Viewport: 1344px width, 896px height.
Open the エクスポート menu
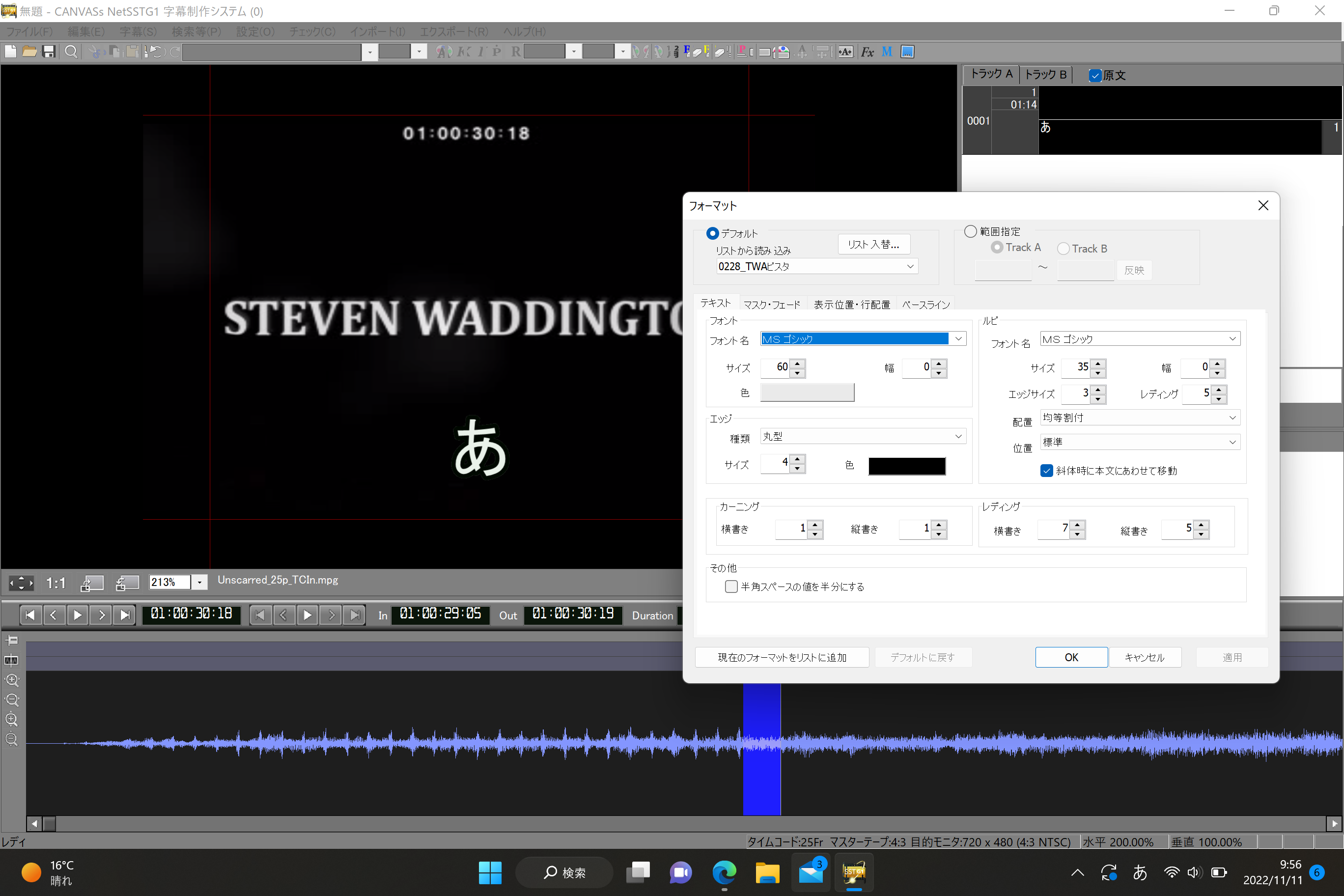[454, 31]
